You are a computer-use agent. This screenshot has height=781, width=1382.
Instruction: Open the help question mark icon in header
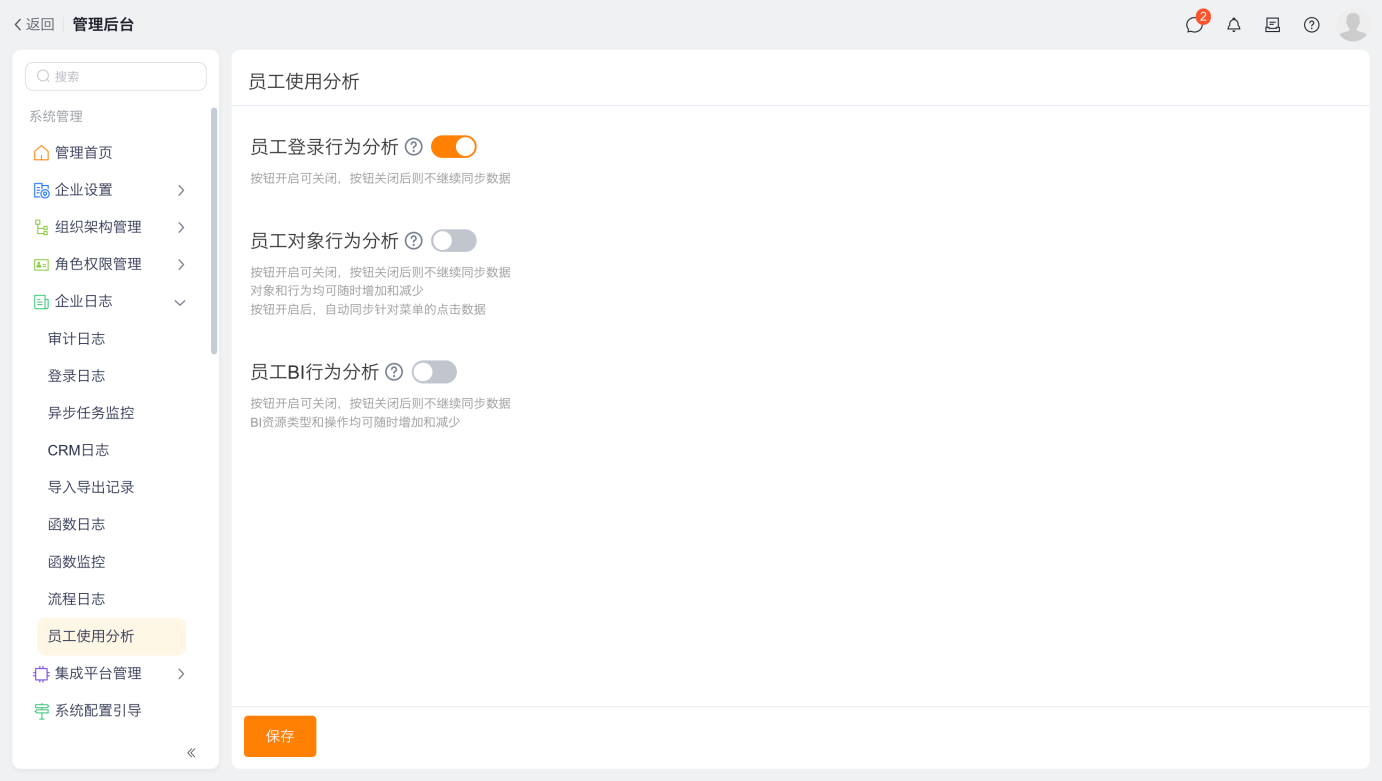click(x=1312, y=25)
